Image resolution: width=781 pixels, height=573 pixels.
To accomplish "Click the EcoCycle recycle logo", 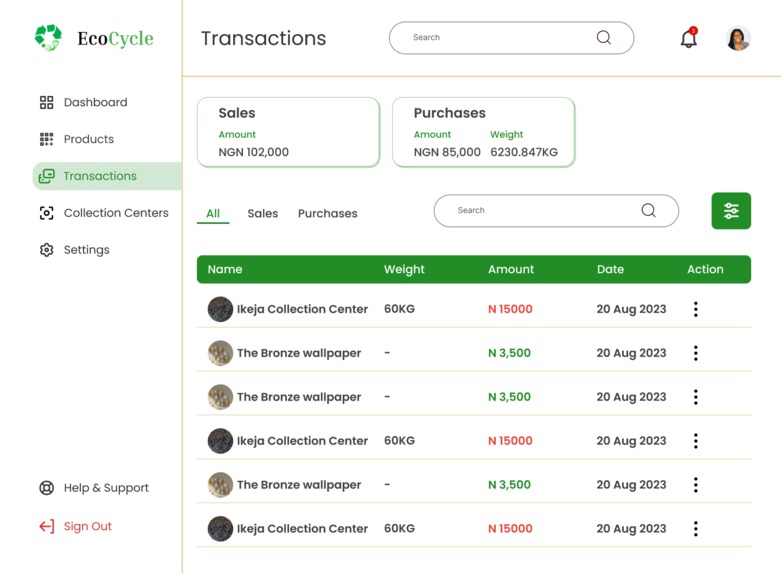I will pyautogui.click(x=48, y=38).
